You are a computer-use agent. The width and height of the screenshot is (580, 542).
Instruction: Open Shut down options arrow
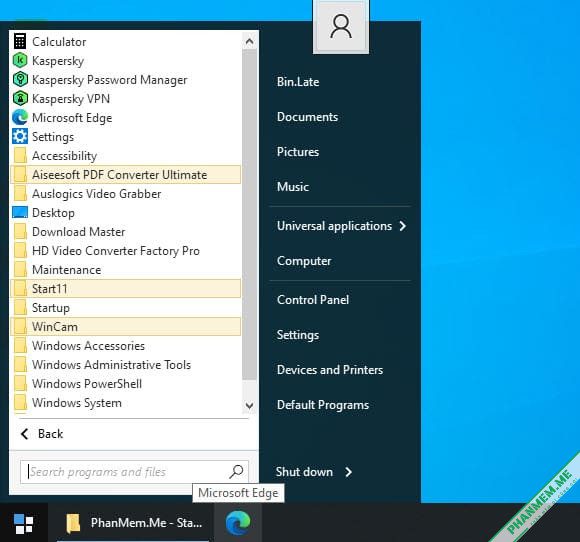point(348,472)
